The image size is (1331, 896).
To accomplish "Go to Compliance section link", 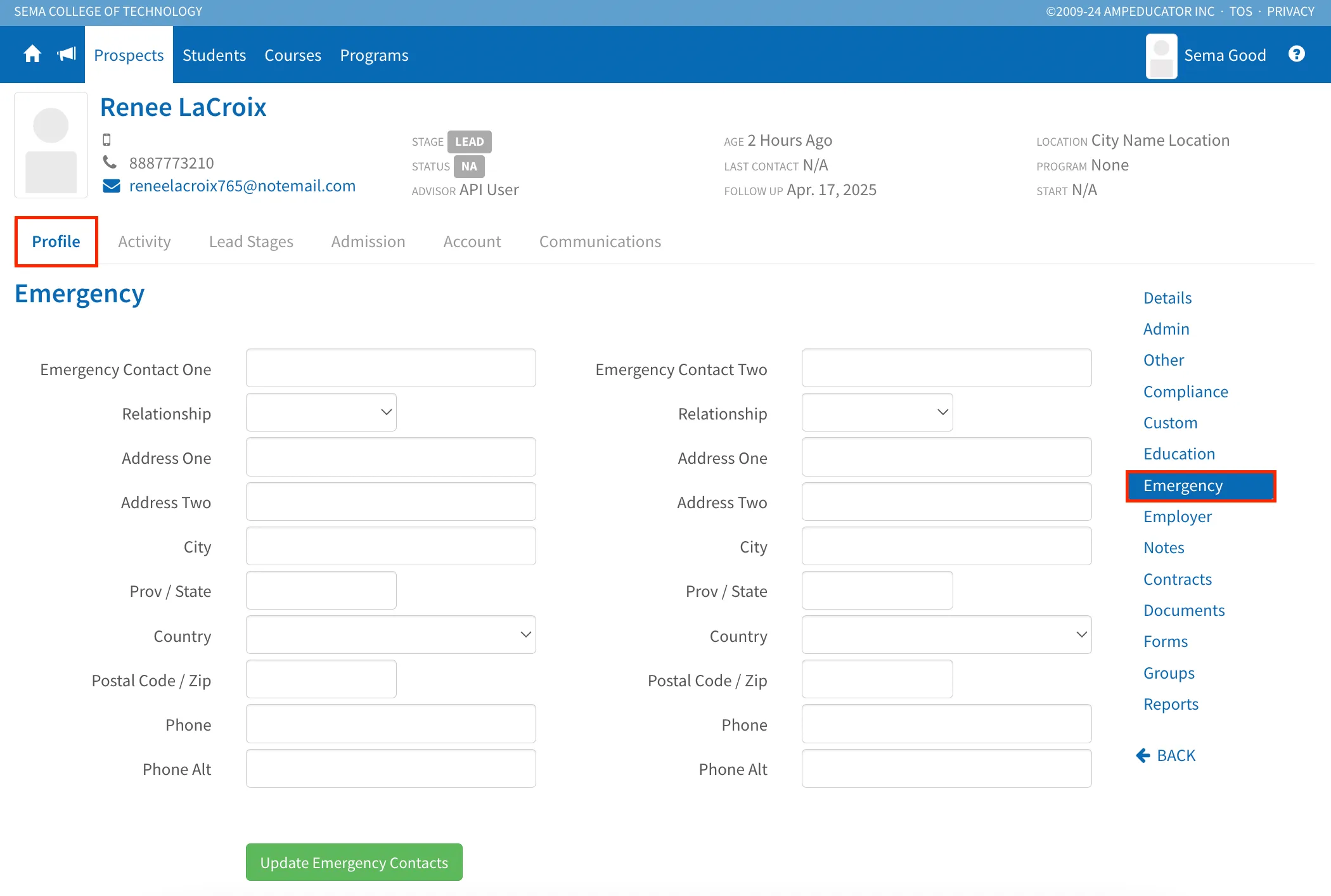I will click(x=1186, y=392).
